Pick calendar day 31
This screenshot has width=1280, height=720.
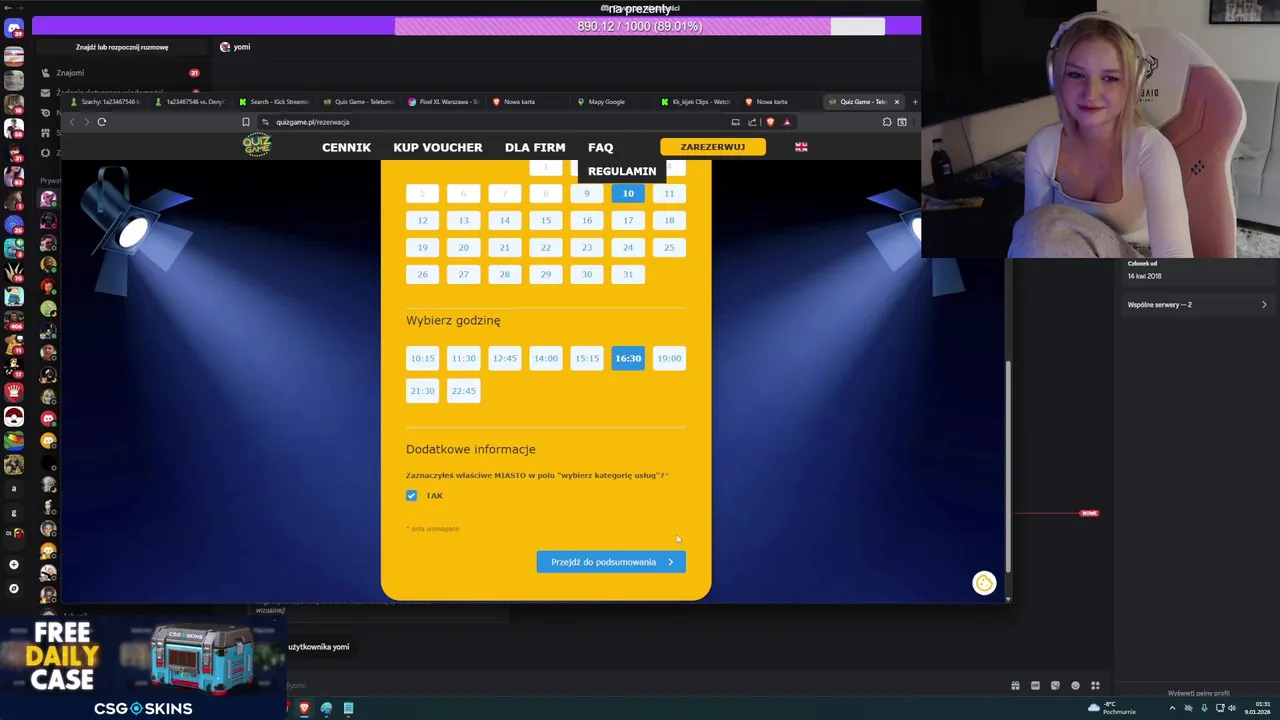628,275
